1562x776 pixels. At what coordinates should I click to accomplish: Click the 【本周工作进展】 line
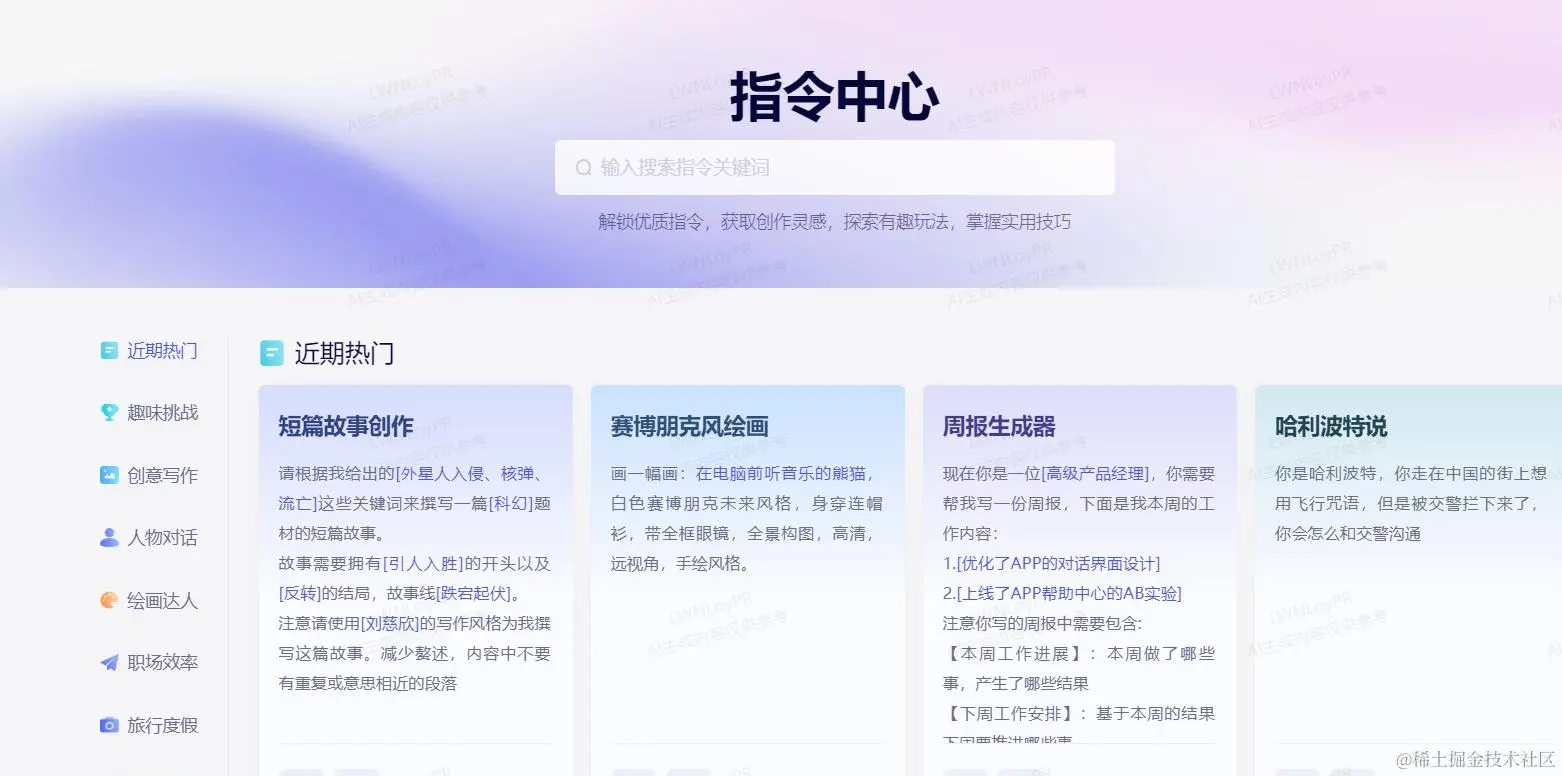(x=1079, y=653)
